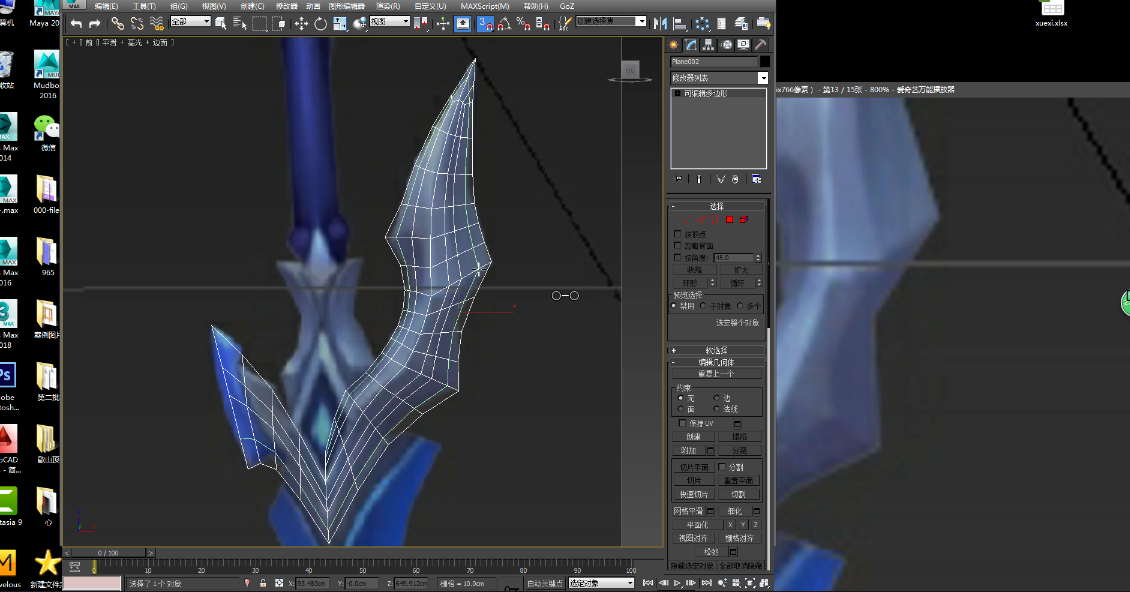Viewport: 1130px width, 592px height.
Task: Select the Select and Link chain tool
Action: click(117, 24)
